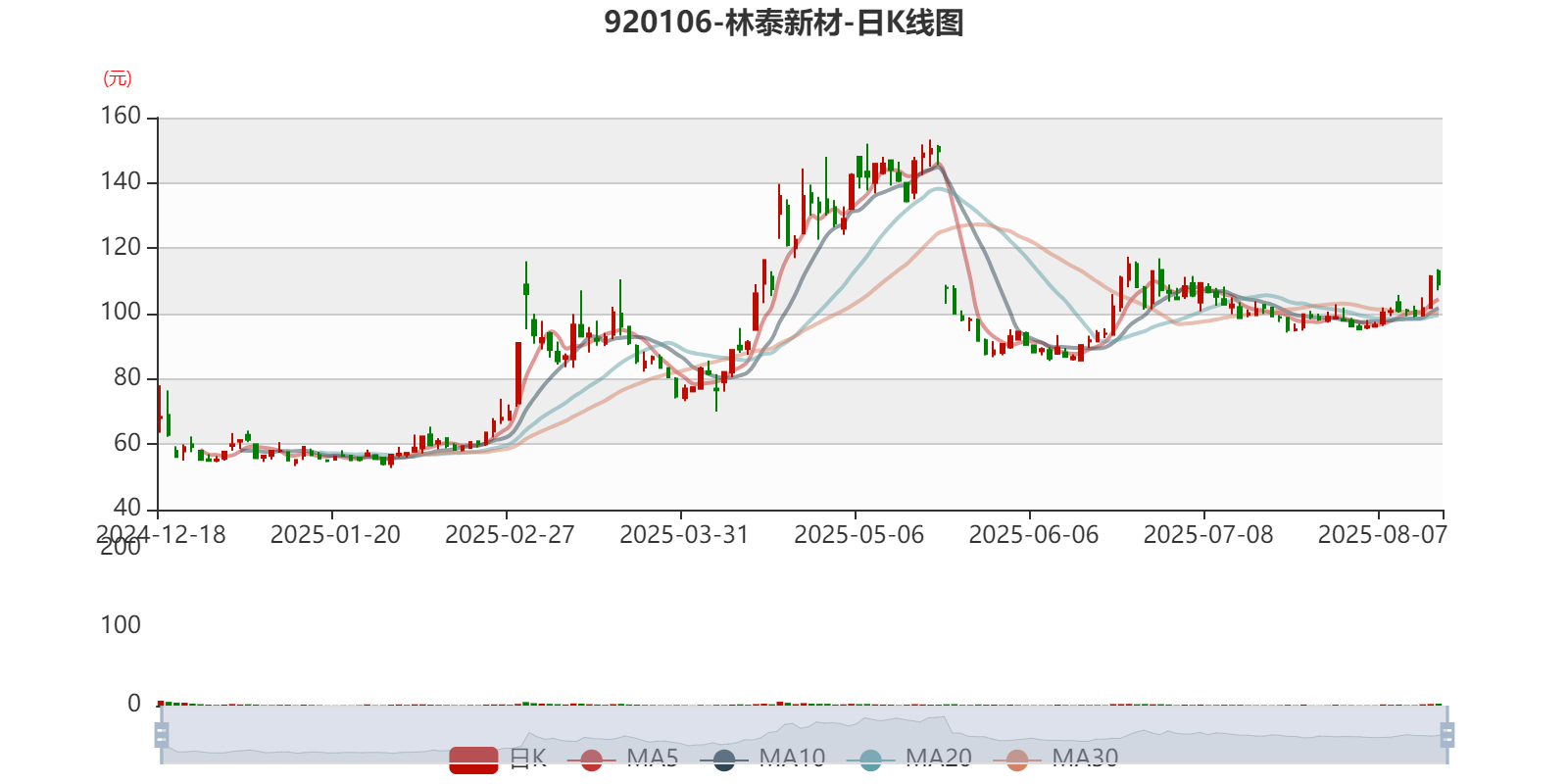
Task: Click the left handle of zoom slider
Action: (162, 735)
